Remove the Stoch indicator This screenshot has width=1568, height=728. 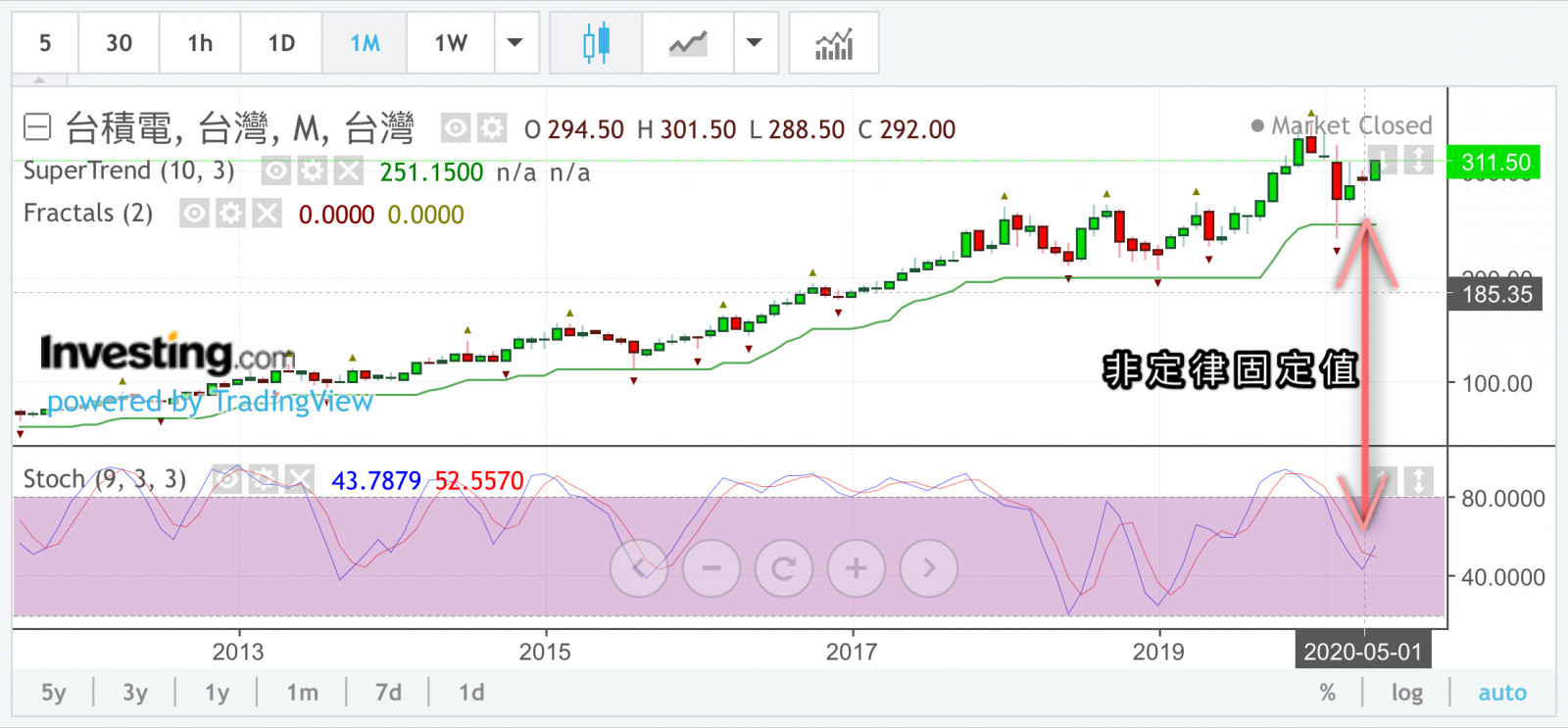[299, 479]
